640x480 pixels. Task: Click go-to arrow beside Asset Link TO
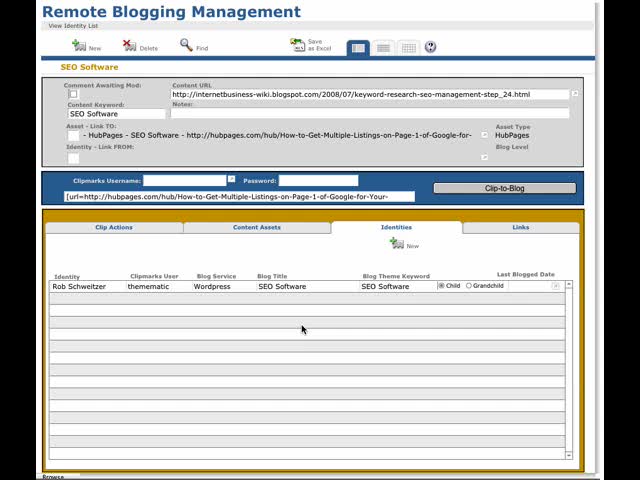pos(484,135)
